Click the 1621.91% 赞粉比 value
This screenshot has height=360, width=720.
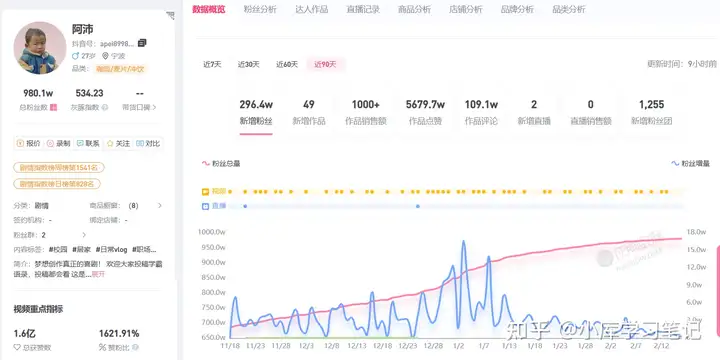point(119,333)
